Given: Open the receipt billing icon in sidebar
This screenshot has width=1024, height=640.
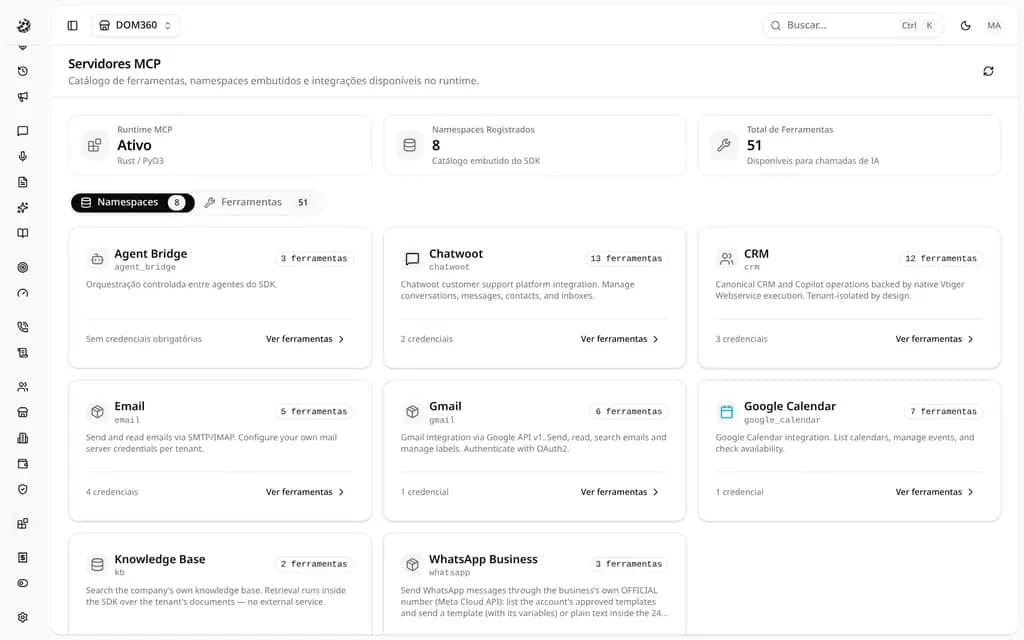Looking at the screenshot, I should (x=23, y=557).
